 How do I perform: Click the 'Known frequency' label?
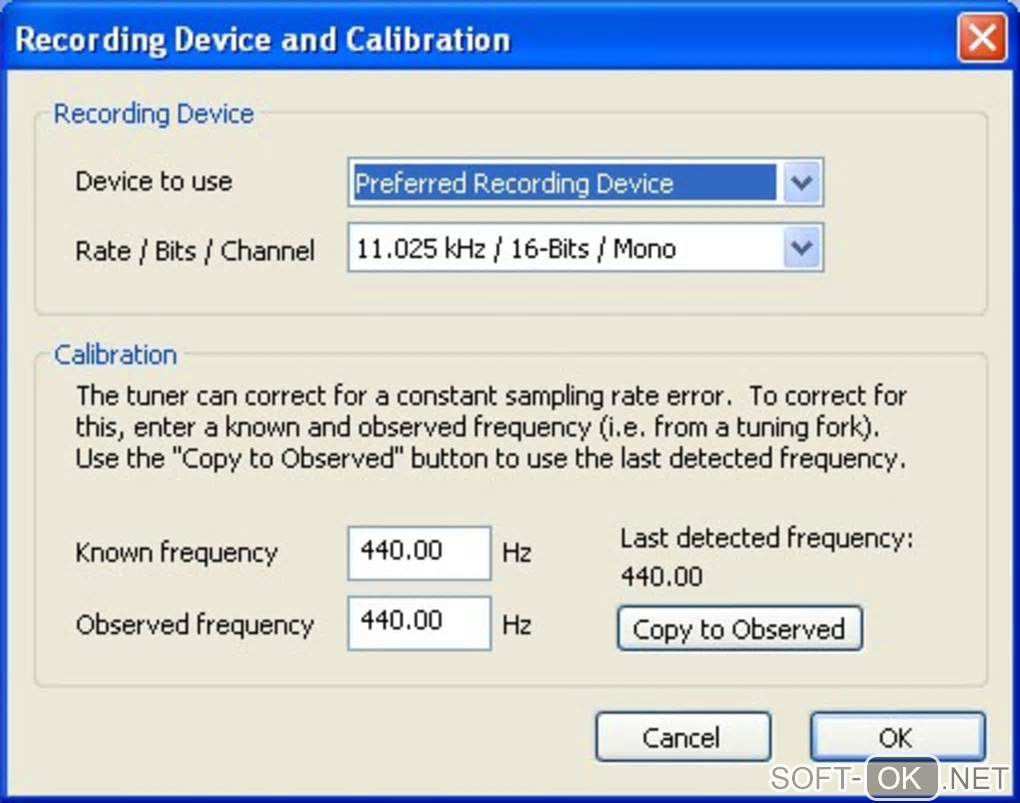[x=176, y=552]
